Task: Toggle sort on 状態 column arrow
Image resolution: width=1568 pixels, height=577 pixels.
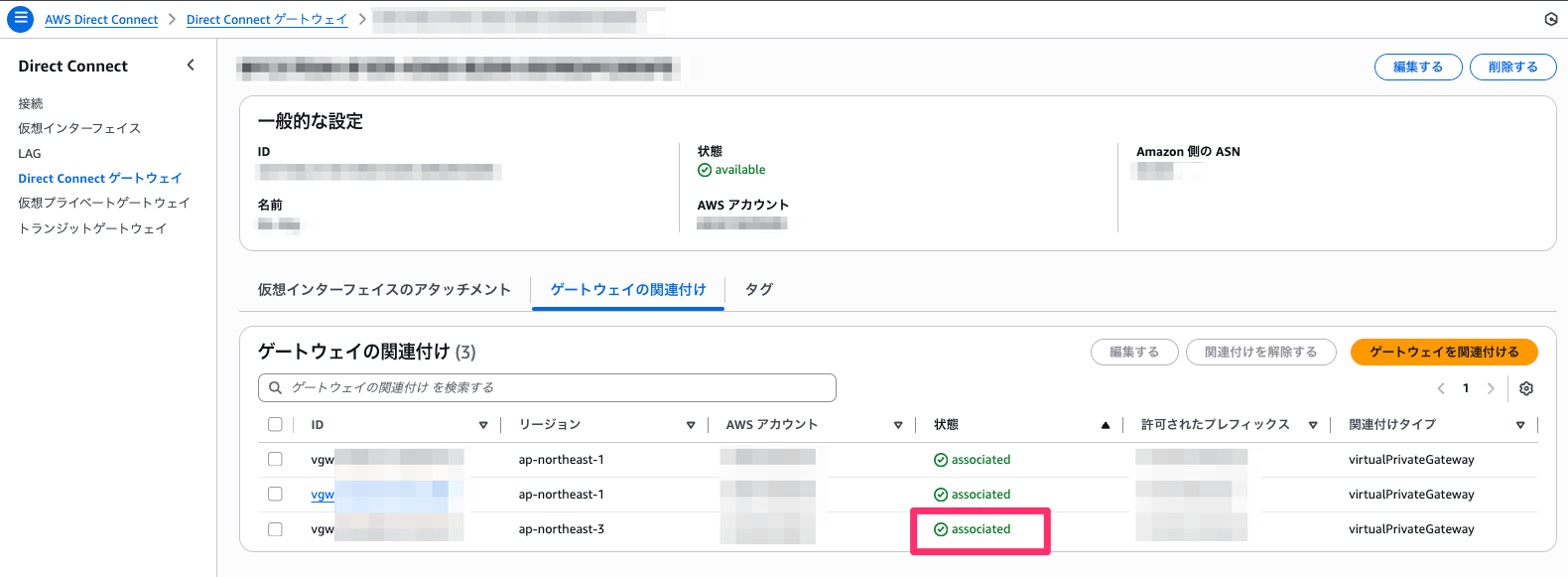Action: (x=1106, y=425)
